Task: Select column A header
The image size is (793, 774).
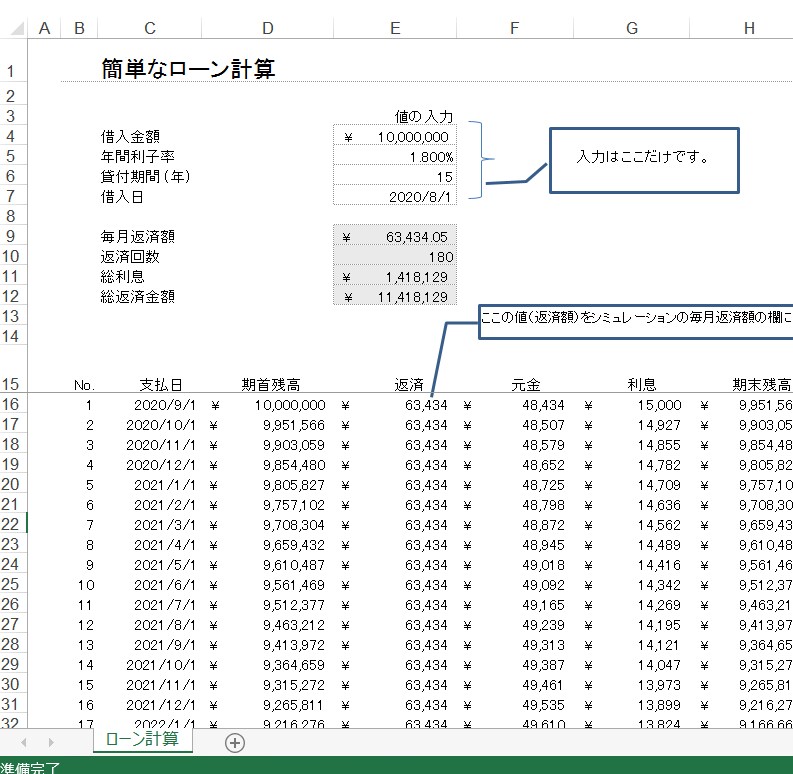Action: coord(45,28)
